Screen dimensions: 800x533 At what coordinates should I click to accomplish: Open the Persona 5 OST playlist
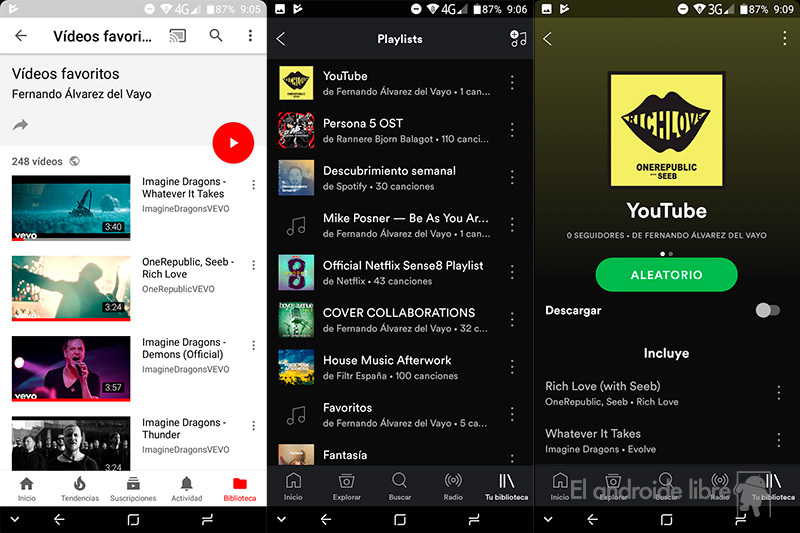[x=400, y=131]
